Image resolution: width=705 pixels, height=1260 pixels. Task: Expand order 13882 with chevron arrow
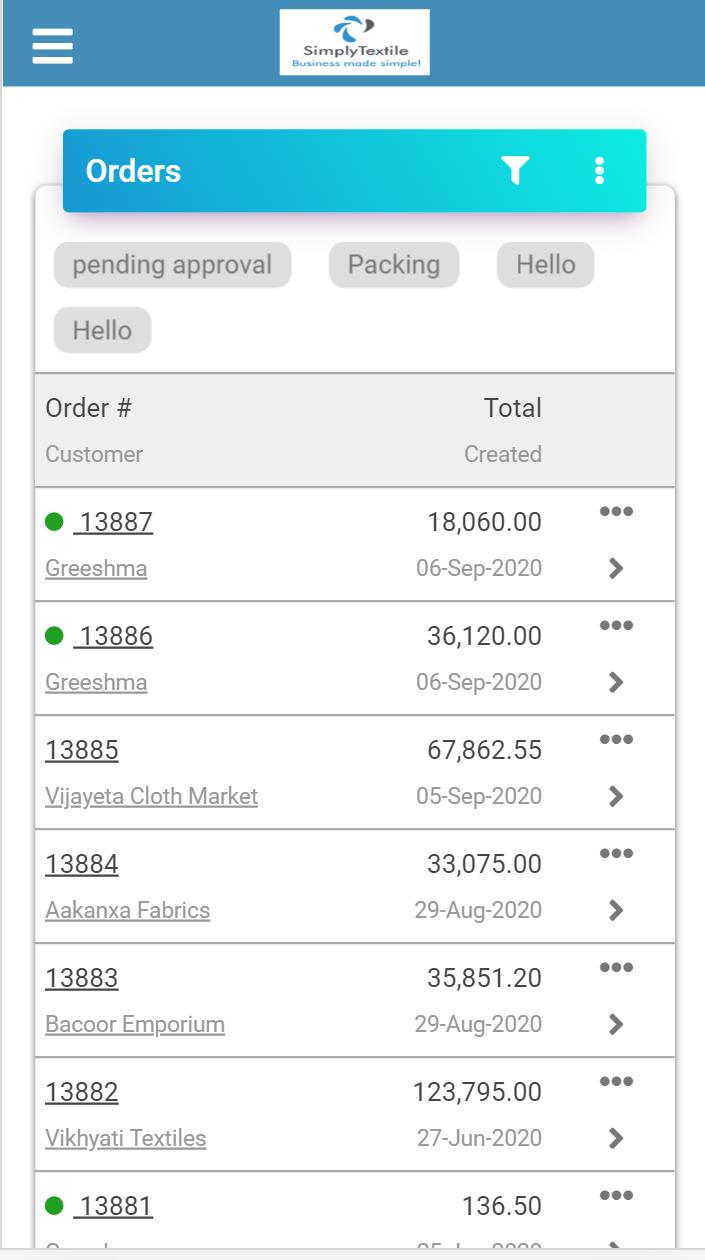[616, 1138]
